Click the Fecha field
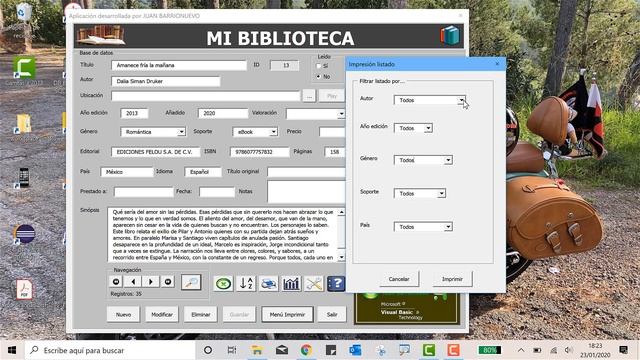Viewport: 640px width, 360px height. (217, 192)
